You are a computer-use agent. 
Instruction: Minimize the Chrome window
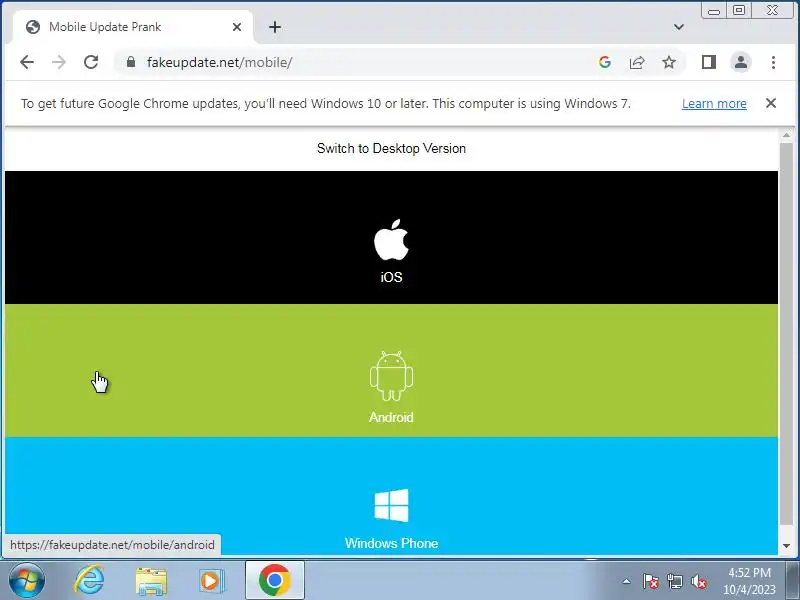coord(714,10)
